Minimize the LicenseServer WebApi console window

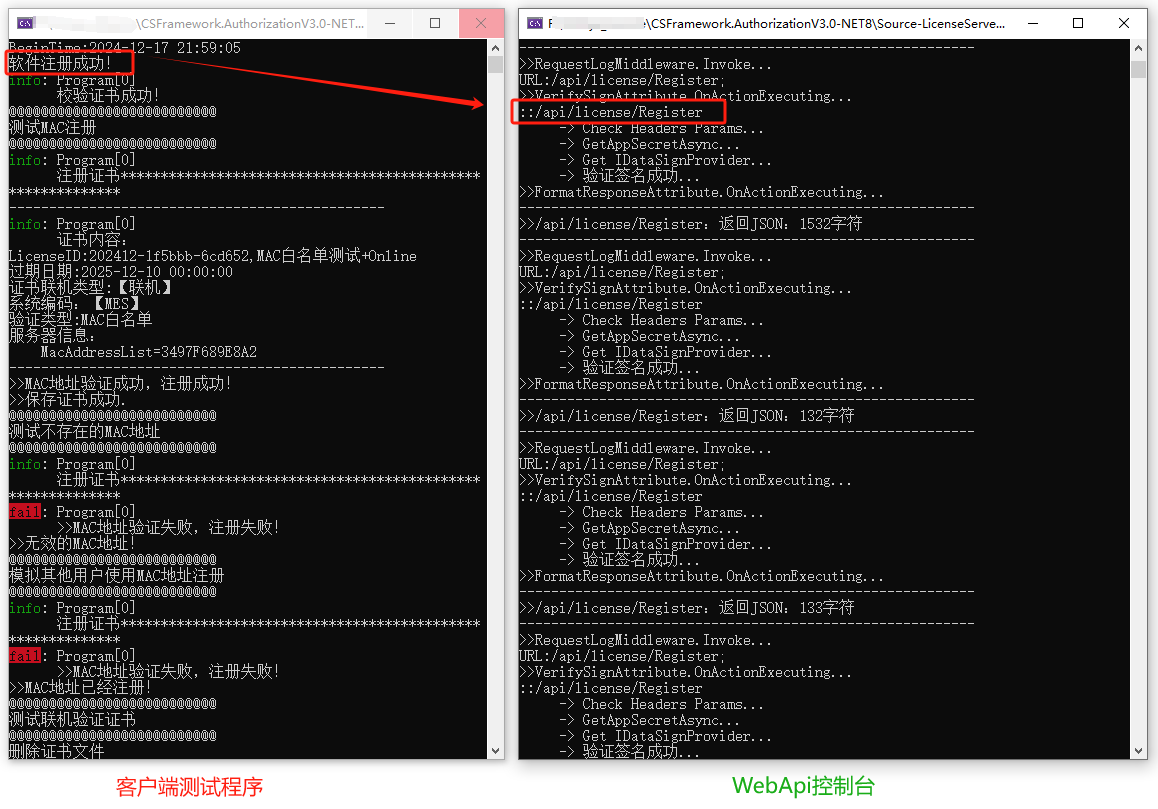(x=1032, y=23)
